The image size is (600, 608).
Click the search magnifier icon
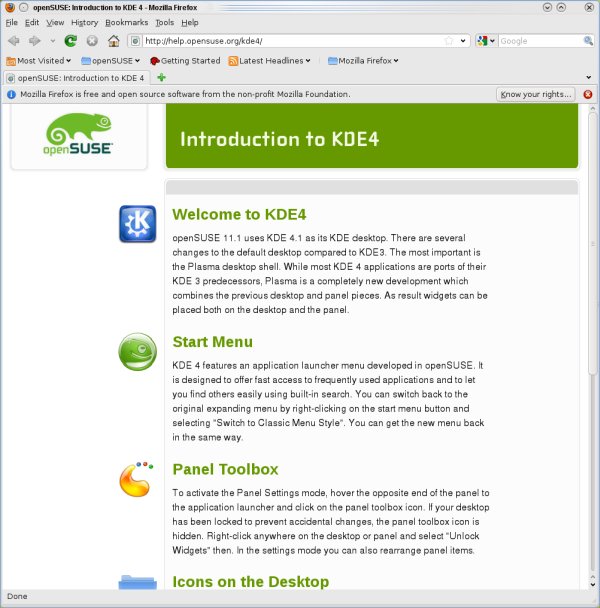click(588, 40)
